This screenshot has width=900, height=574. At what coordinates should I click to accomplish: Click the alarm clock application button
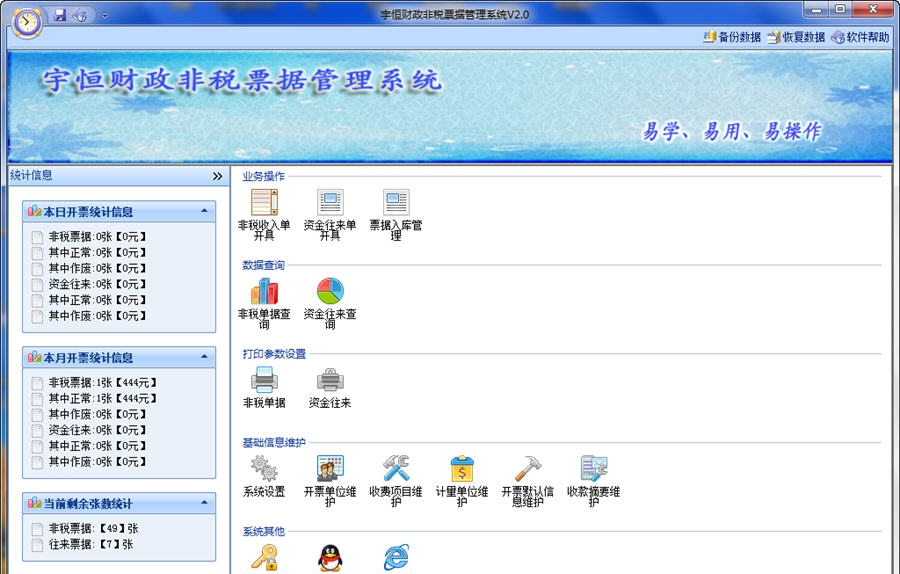pos(27,23)
